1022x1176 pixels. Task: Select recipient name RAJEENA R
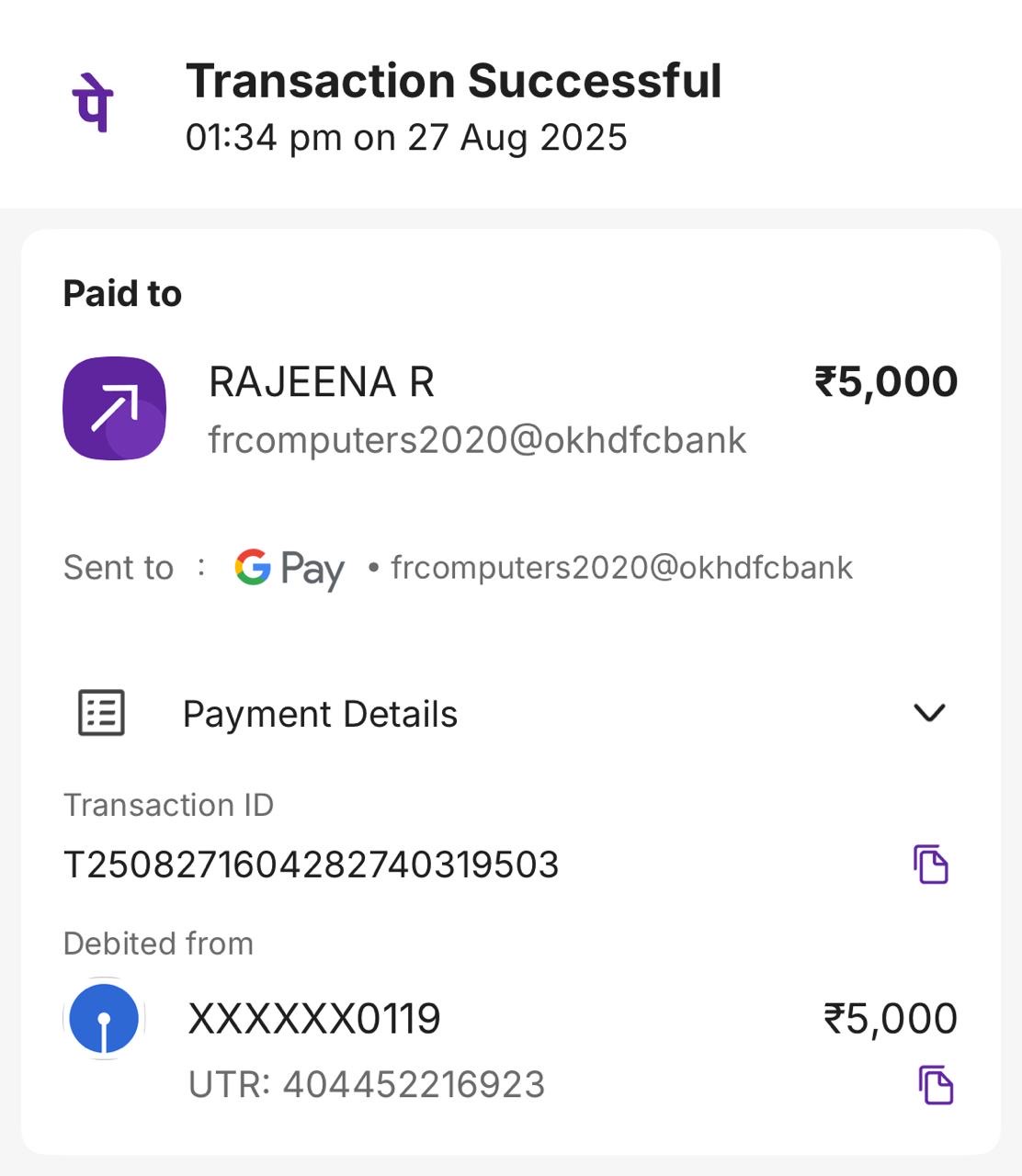coord(322,382)
